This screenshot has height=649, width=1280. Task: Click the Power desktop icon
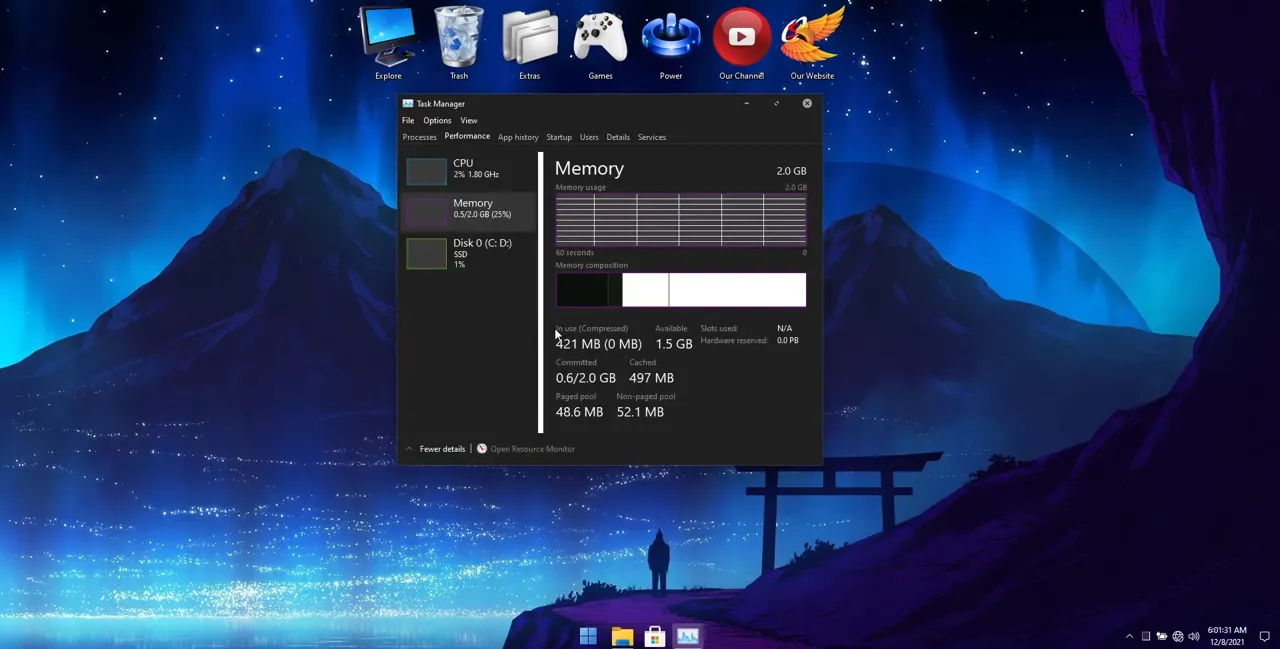pyautogui.click(x=671, y=38)
